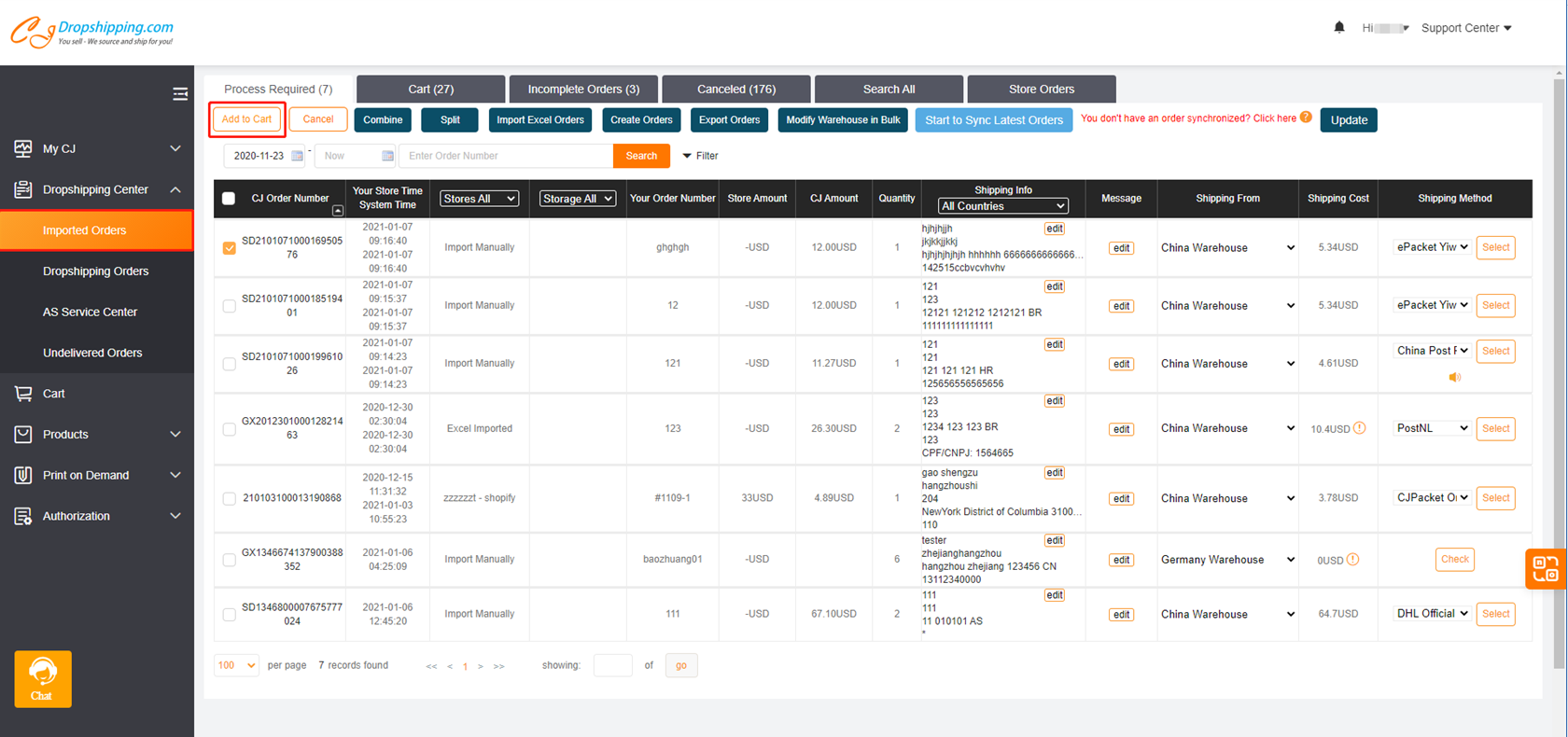The height and width of the screenshot is (737, 1568).
Task: Check the order with number 123 checkbox
Action: pyautogui.click(x=229, y=429)
